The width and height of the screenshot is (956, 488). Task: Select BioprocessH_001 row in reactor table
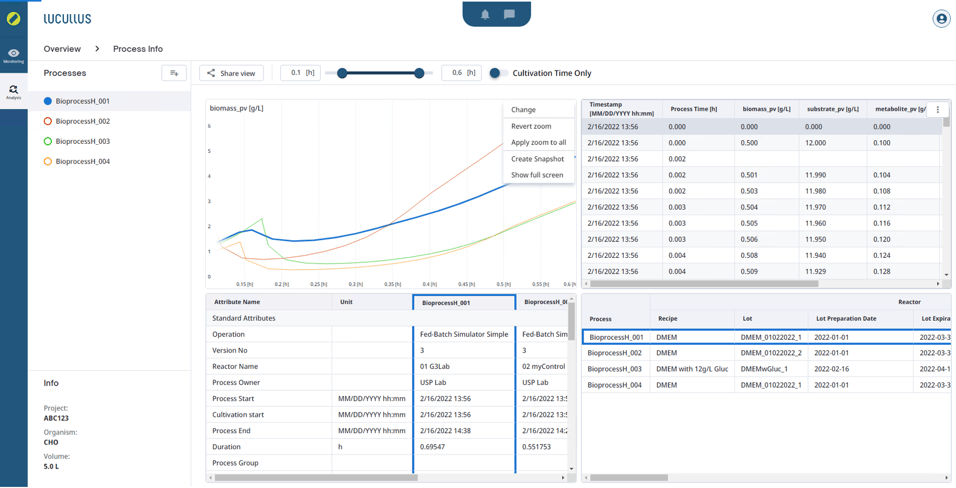pyautogui.click(x=766, y=337)
